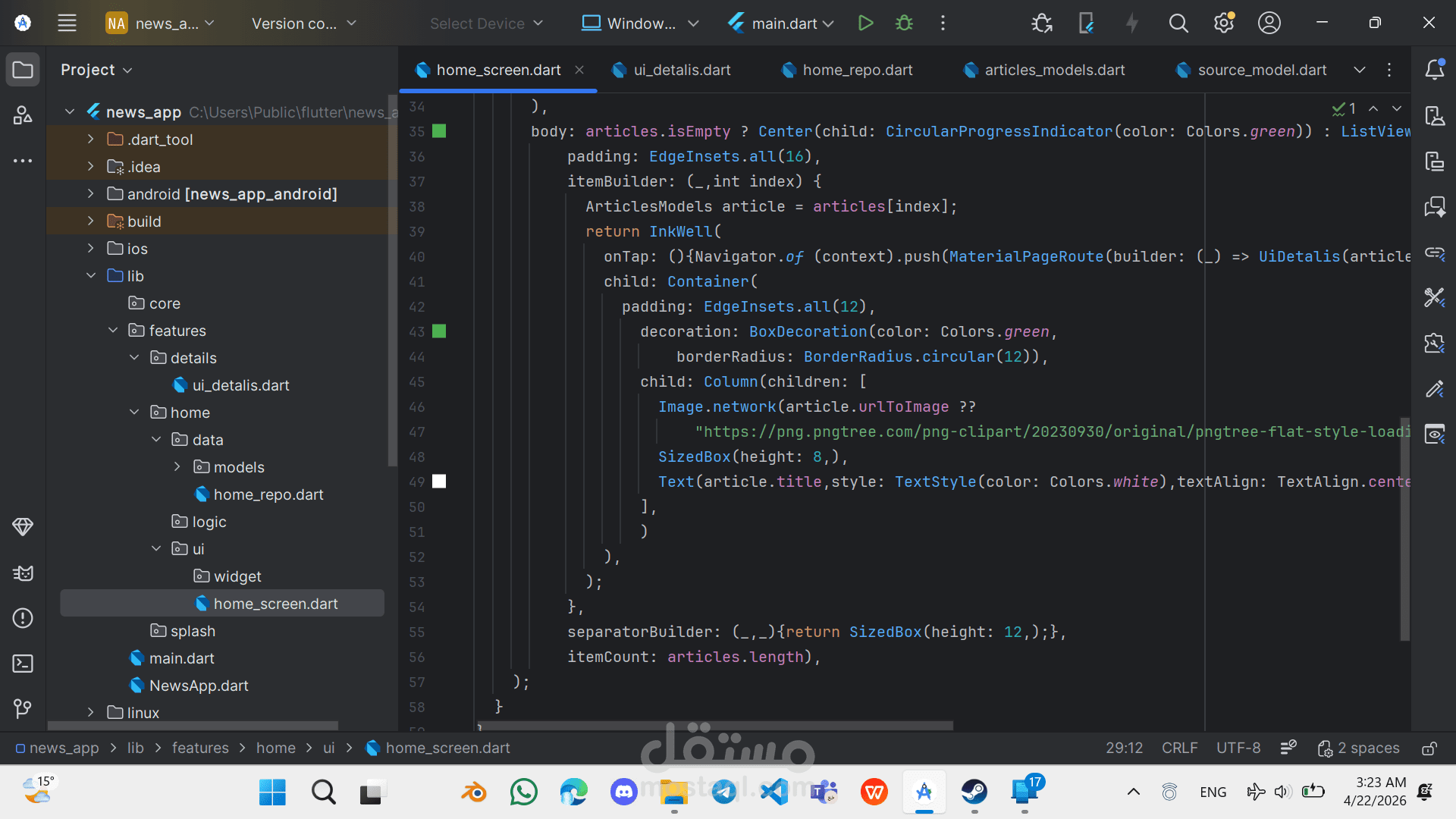The width and height of the screenshot is (1456, 819).
Task: Open the Notifications bell in the right sidebar
Action: pyautogui.click(x=1434, y=70)
